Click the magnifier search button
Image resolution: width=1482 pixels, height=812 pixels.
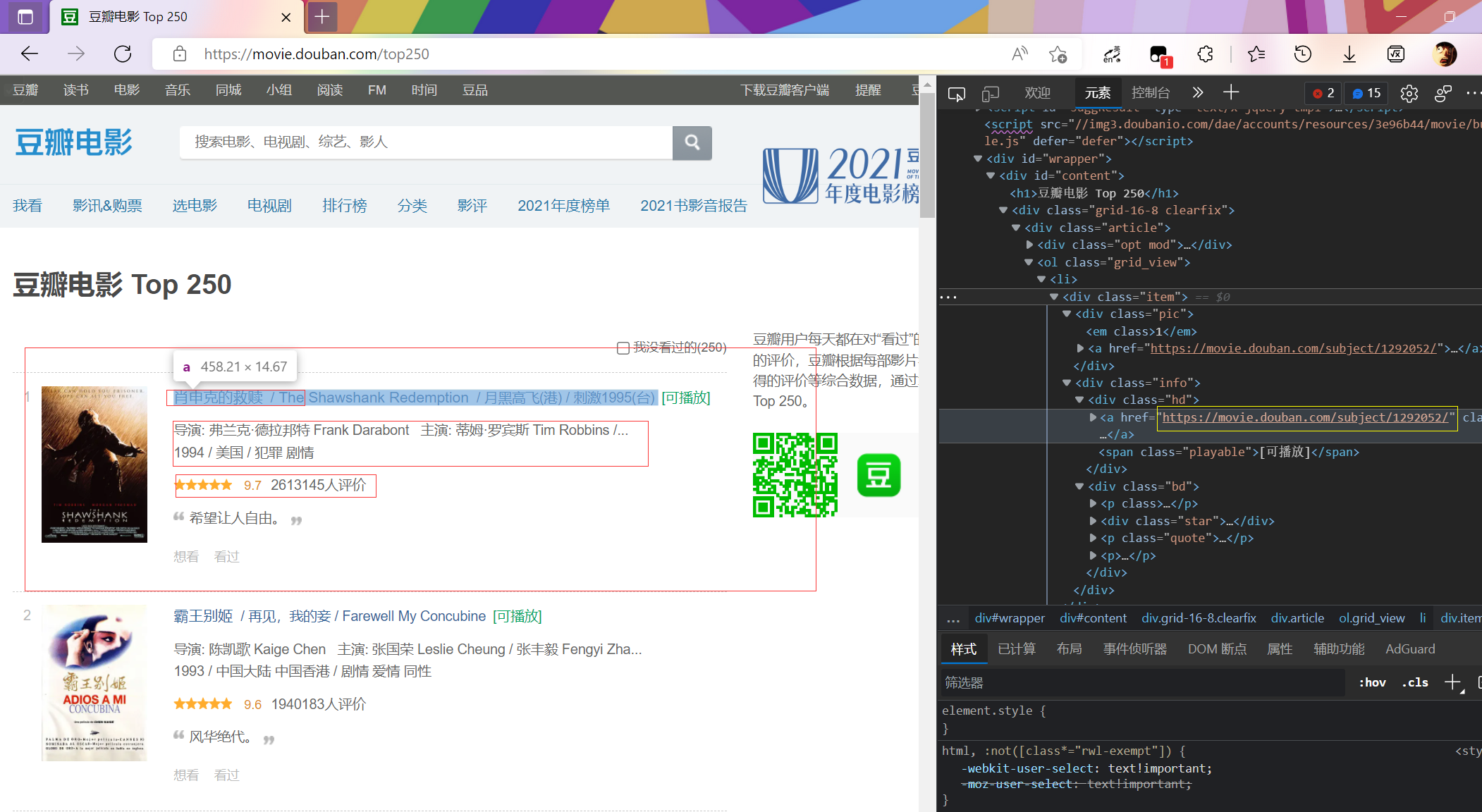pos(692,142)
